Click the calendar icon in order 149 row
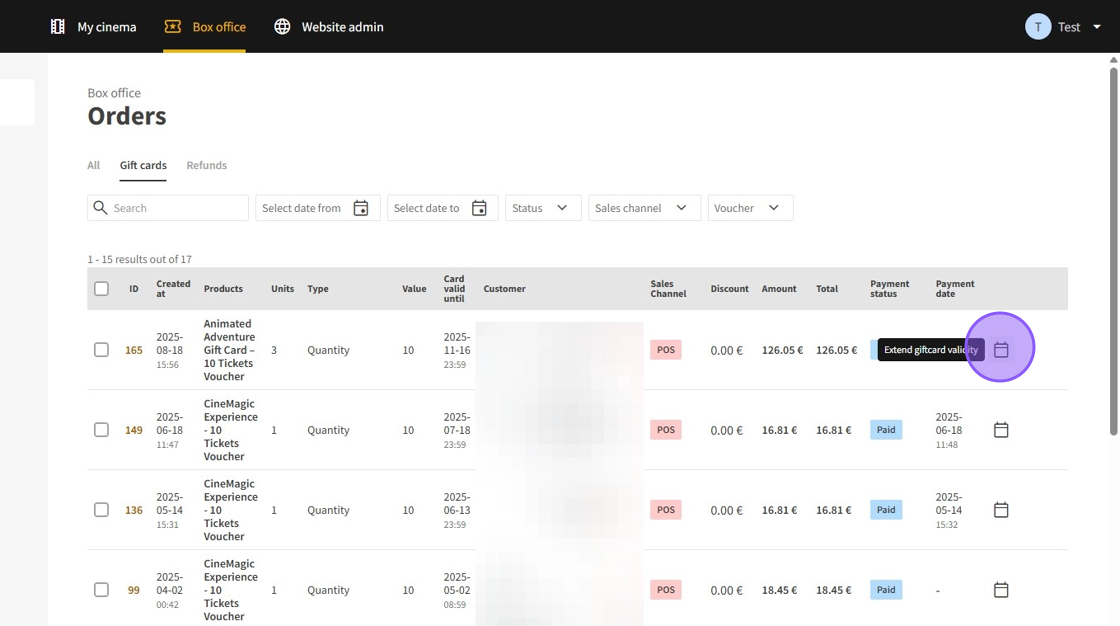Image resolution: width=1120 pixels, height=626 pixels. pyautogui.click(x=1001, y=430)
